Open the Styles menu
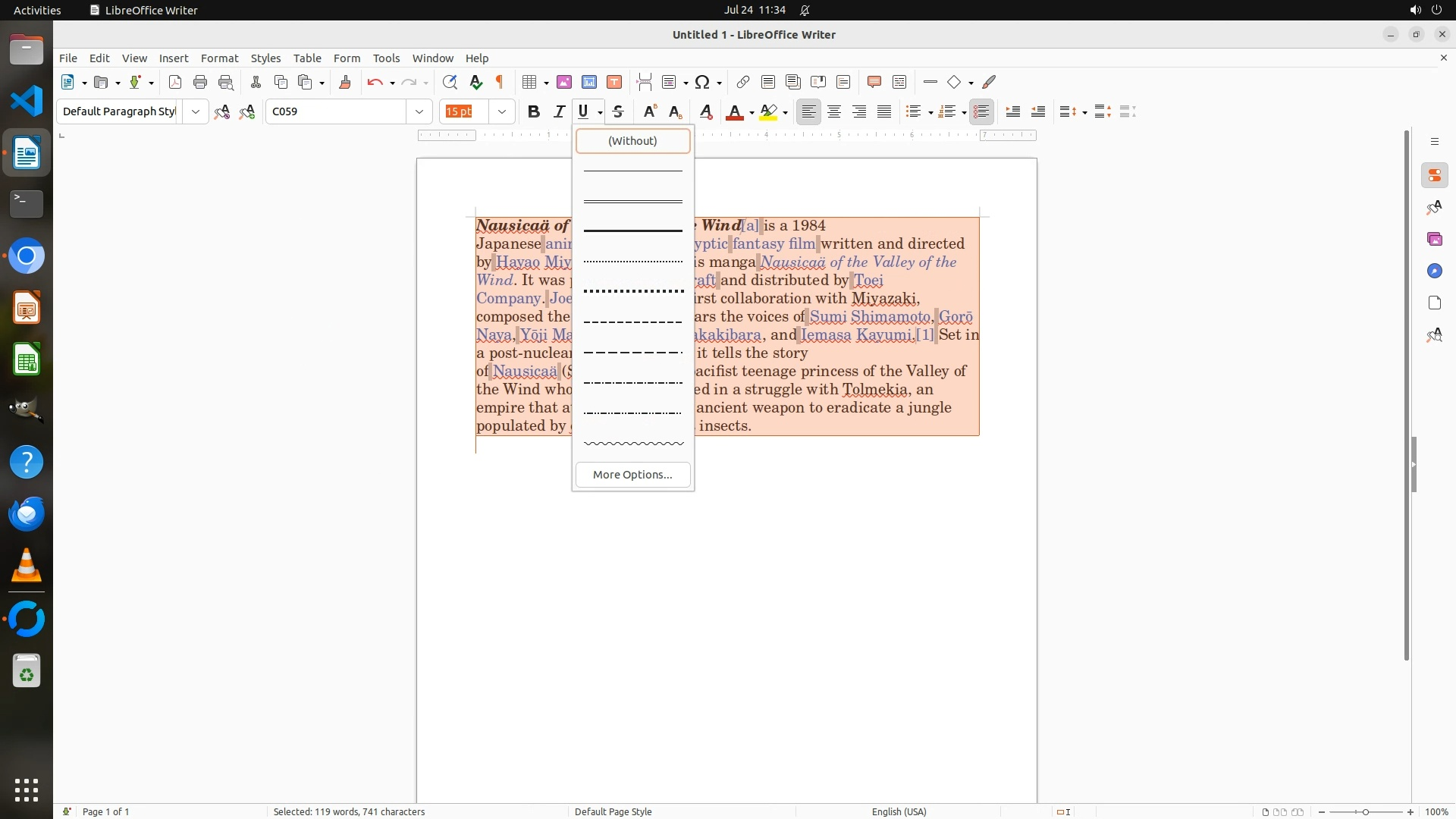Viewport: 1456px width, 819px height. coord(265,58)
